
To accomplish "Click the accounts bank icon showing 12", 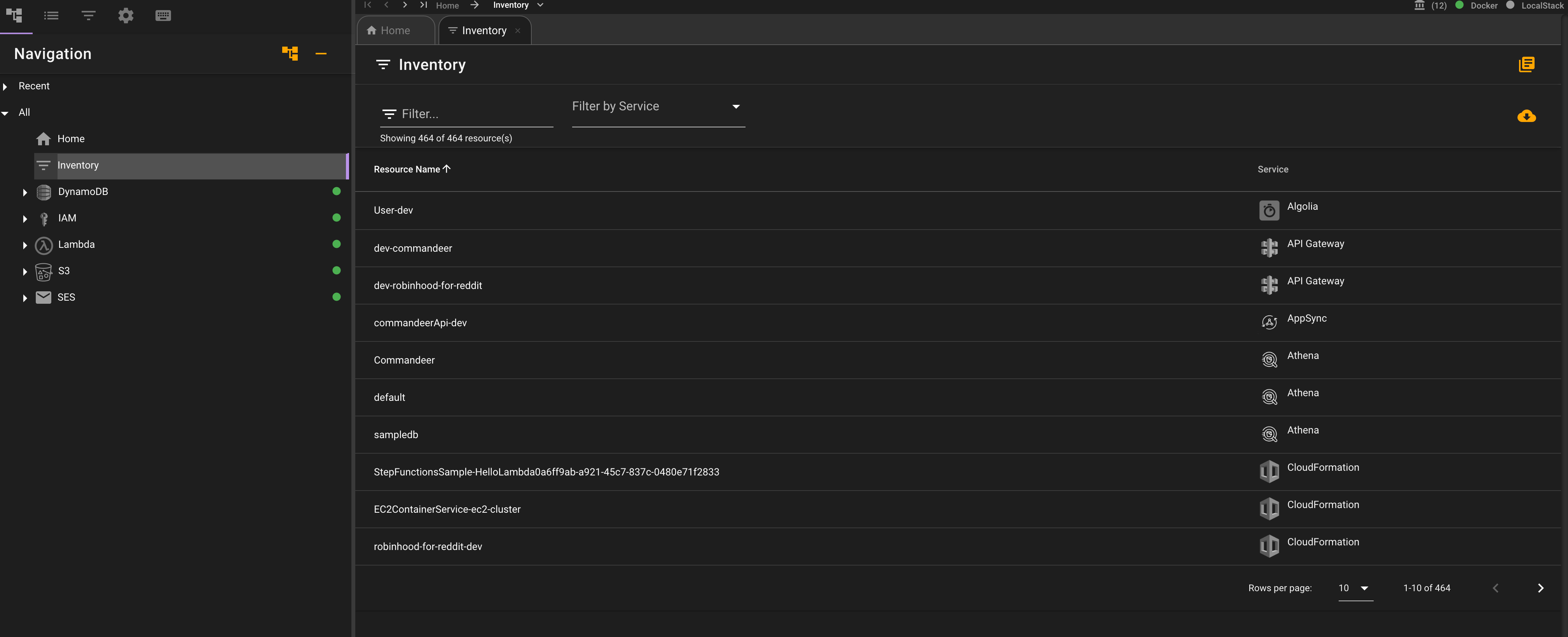I will click(1420, 5).
